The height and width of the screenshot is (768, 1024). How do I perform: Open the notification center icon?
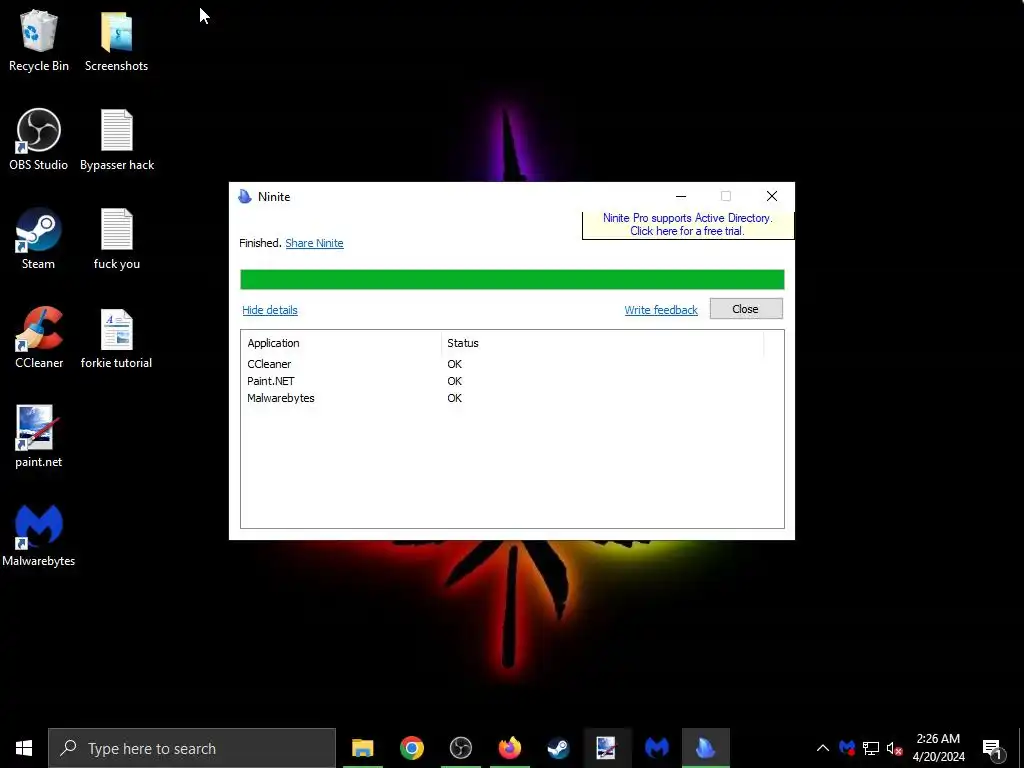click(993, 748)
